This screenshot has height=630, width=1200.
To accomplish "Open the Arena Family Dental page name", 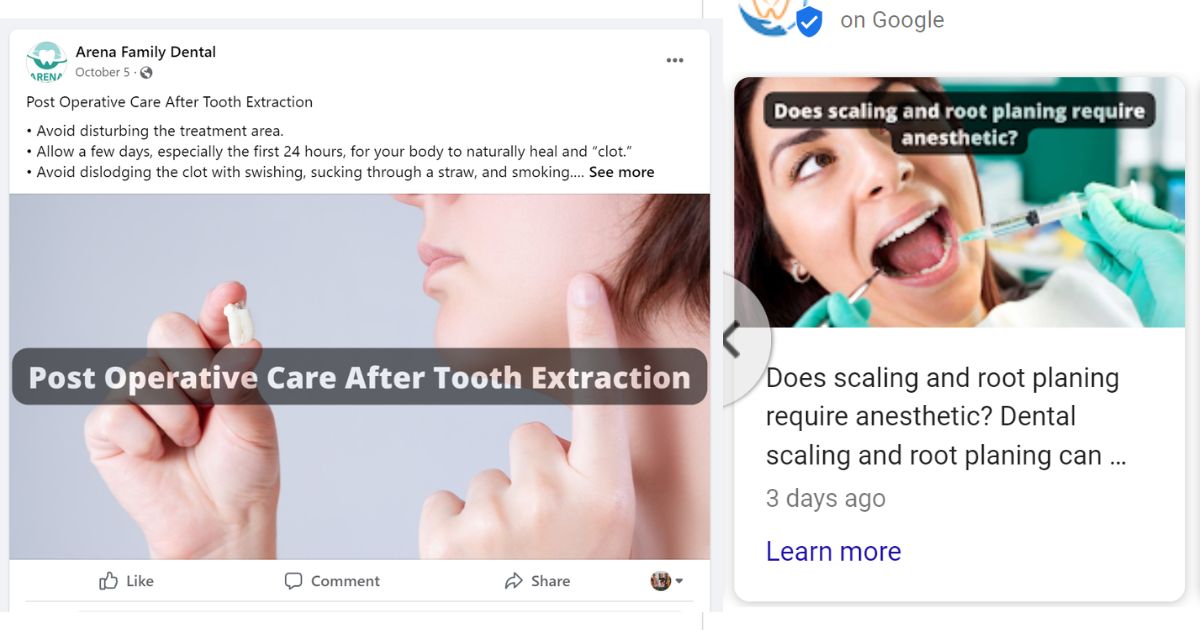I will pos(145,52).
